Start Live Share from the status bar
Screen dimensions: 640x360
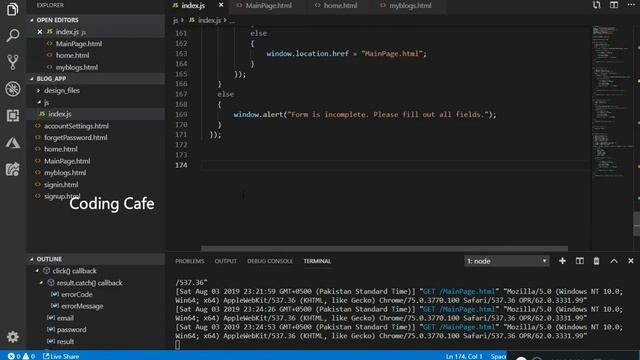(61, 356)
